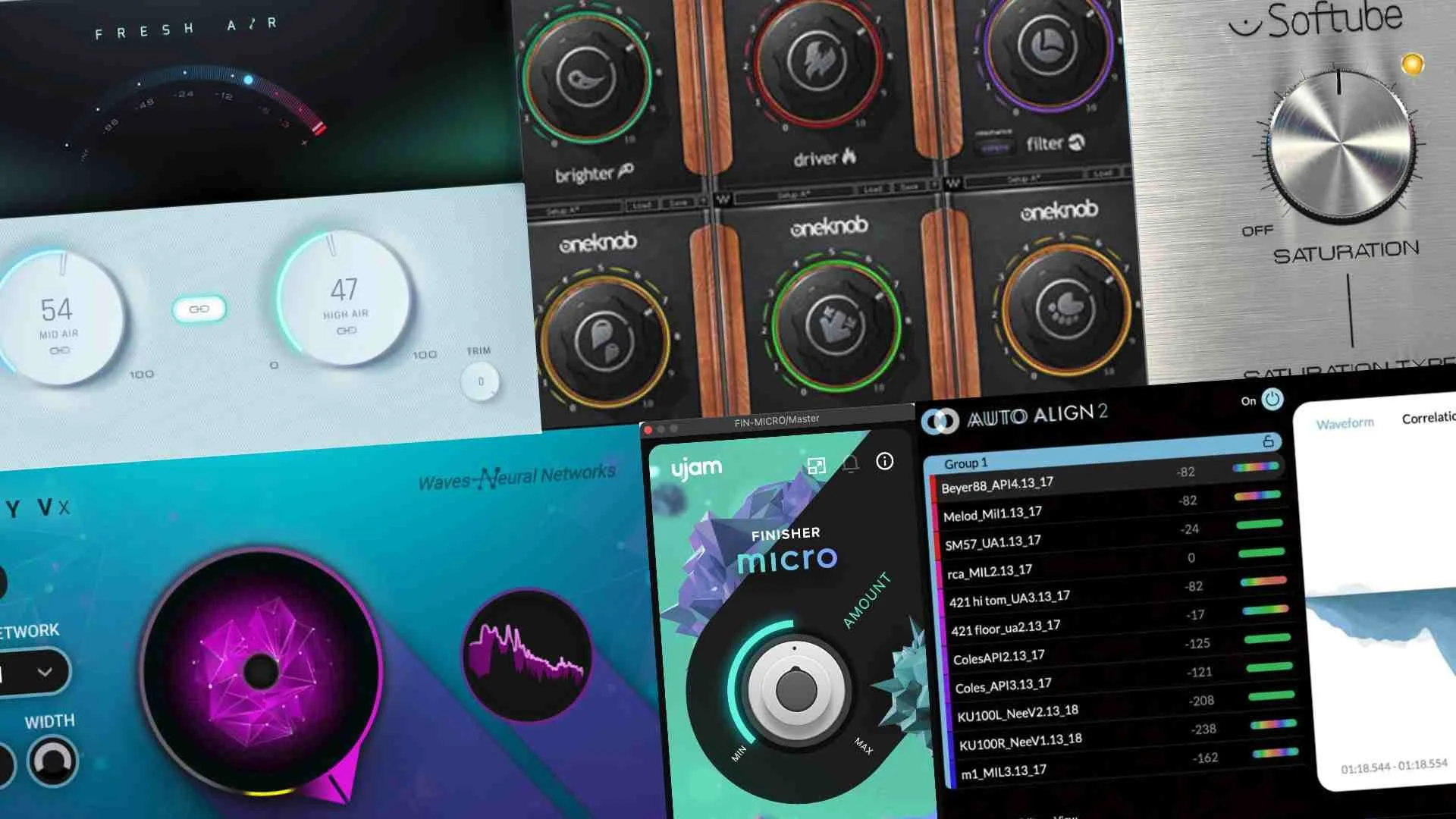Viewport: 1456px width, 819px height.
Task: Click the info icon in Finisher Micro
Action: point(885,463)
